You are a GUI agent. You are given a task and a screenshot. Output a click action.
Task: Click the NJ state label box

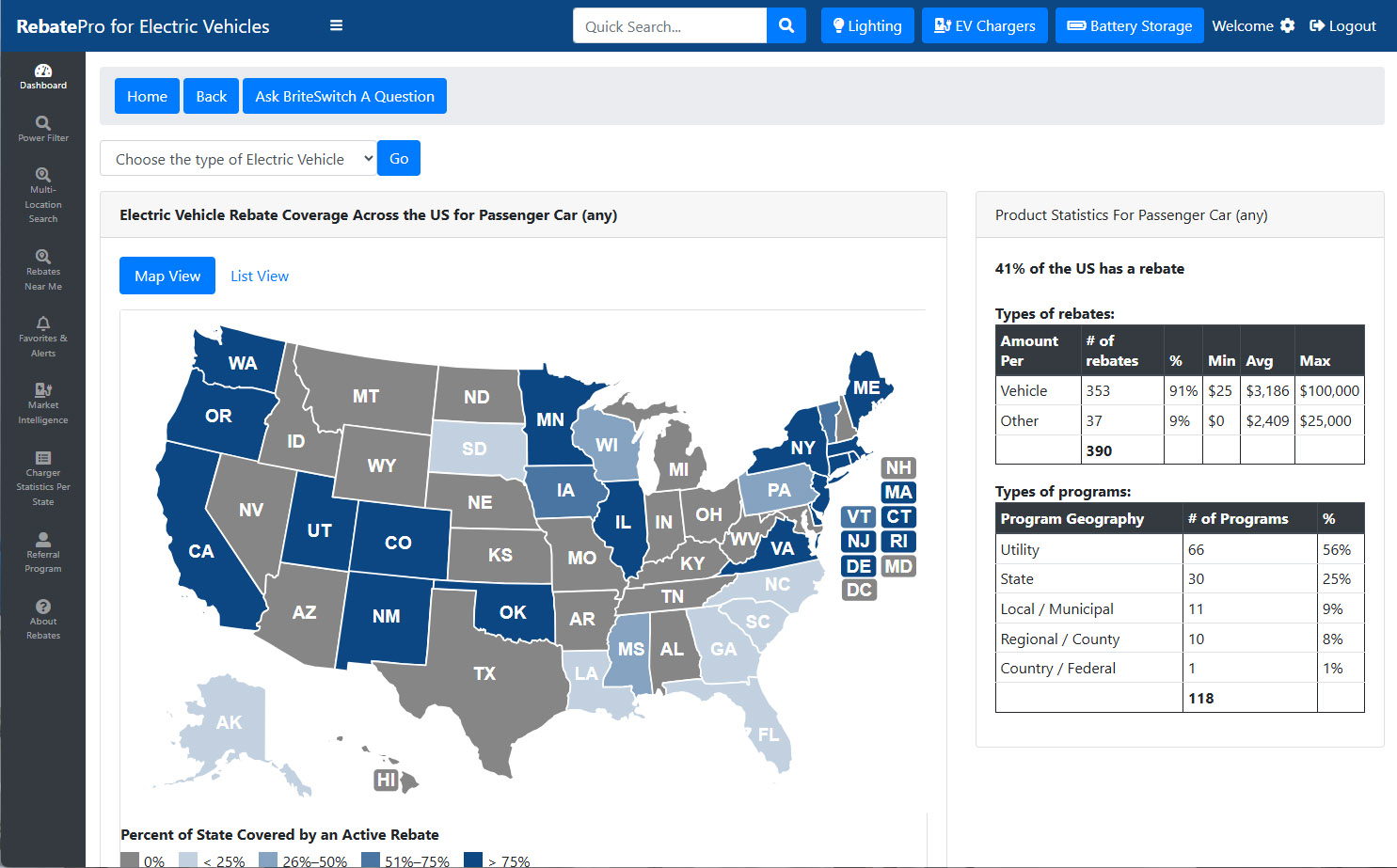point(858,541)
